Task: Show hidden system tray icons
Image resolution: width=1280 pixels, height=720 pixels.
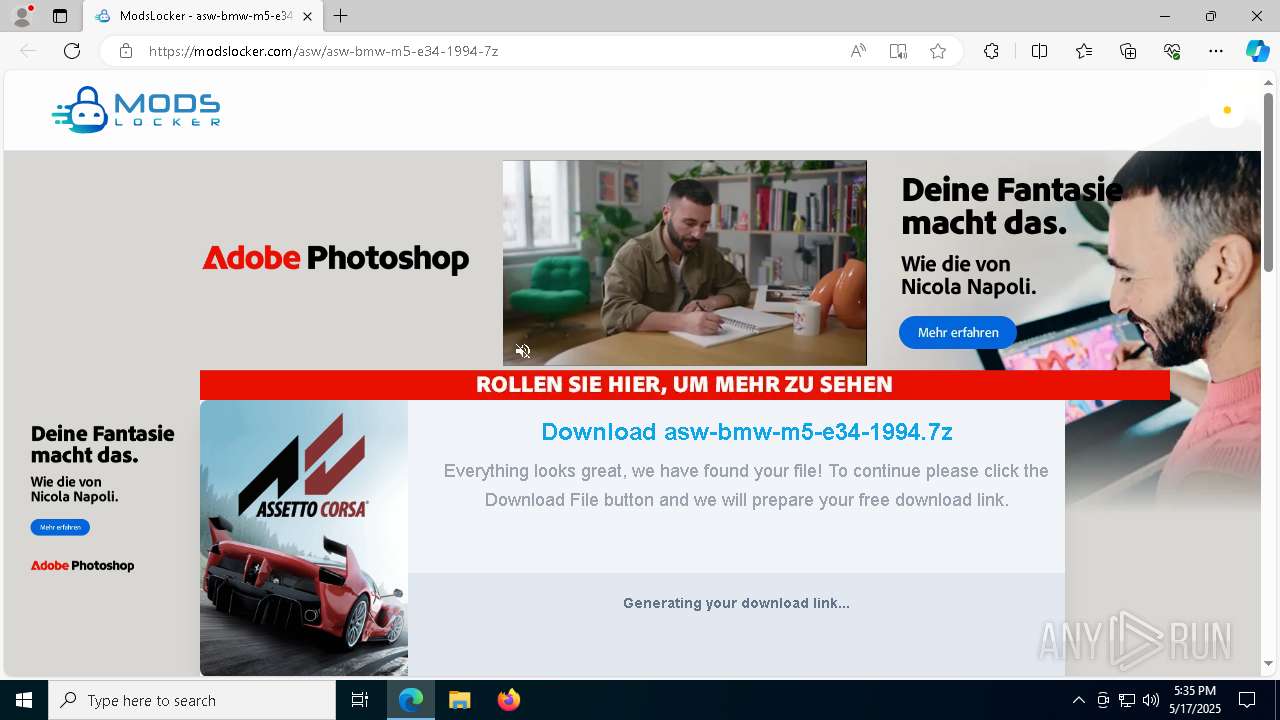Action: [x=1078, y=700]
